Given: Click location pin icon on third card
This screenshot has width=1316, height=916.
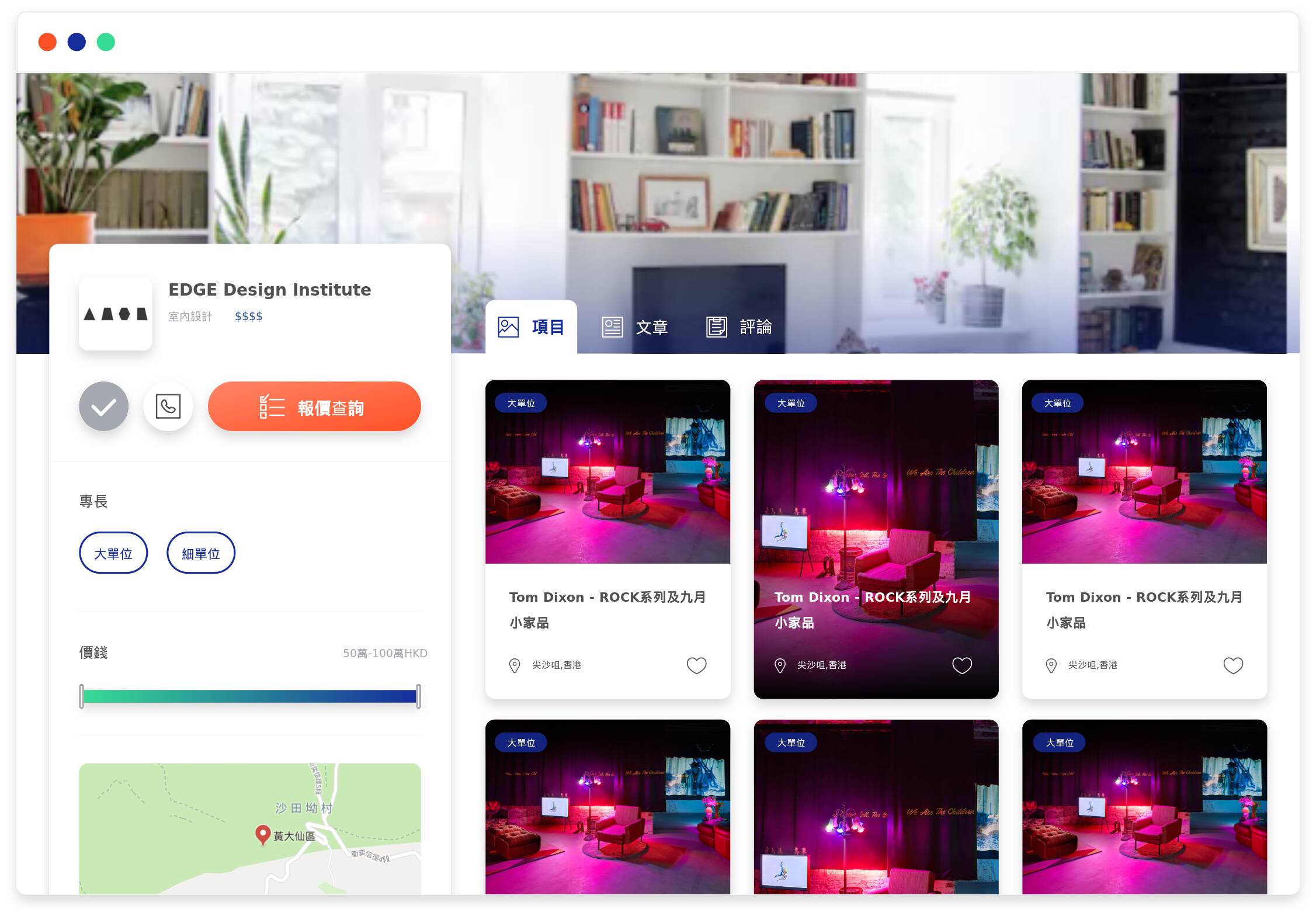Looking at the screenshot, I should pyautogui.click(x=1051, y=666).
